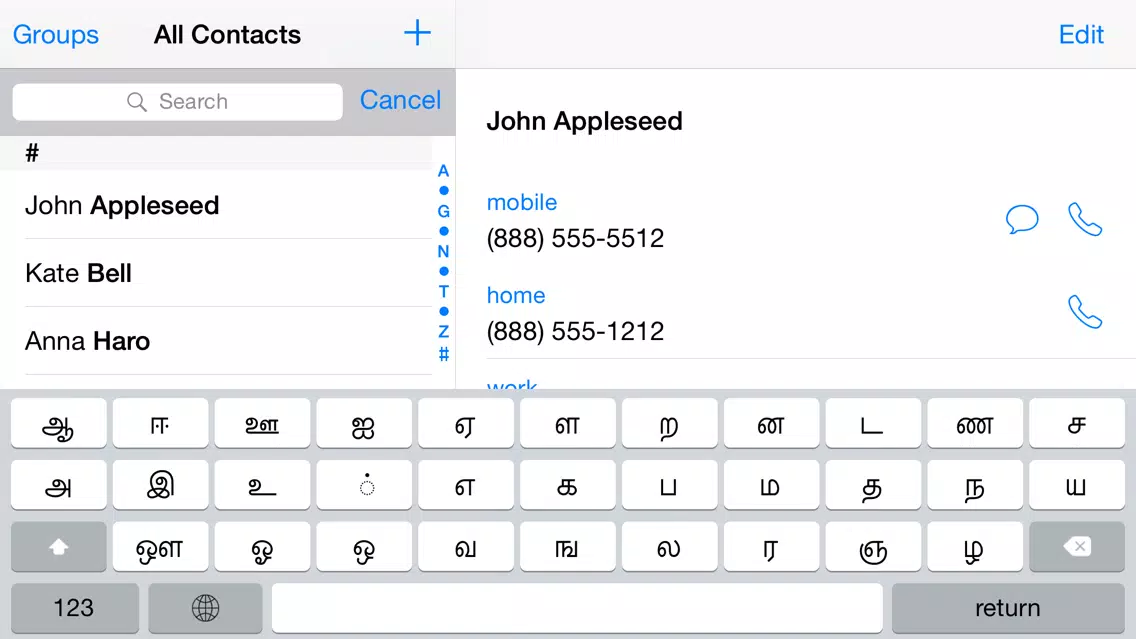Tap the Tamil key வ
This screenshot has height=639, width=1136.
click(466, 547)
